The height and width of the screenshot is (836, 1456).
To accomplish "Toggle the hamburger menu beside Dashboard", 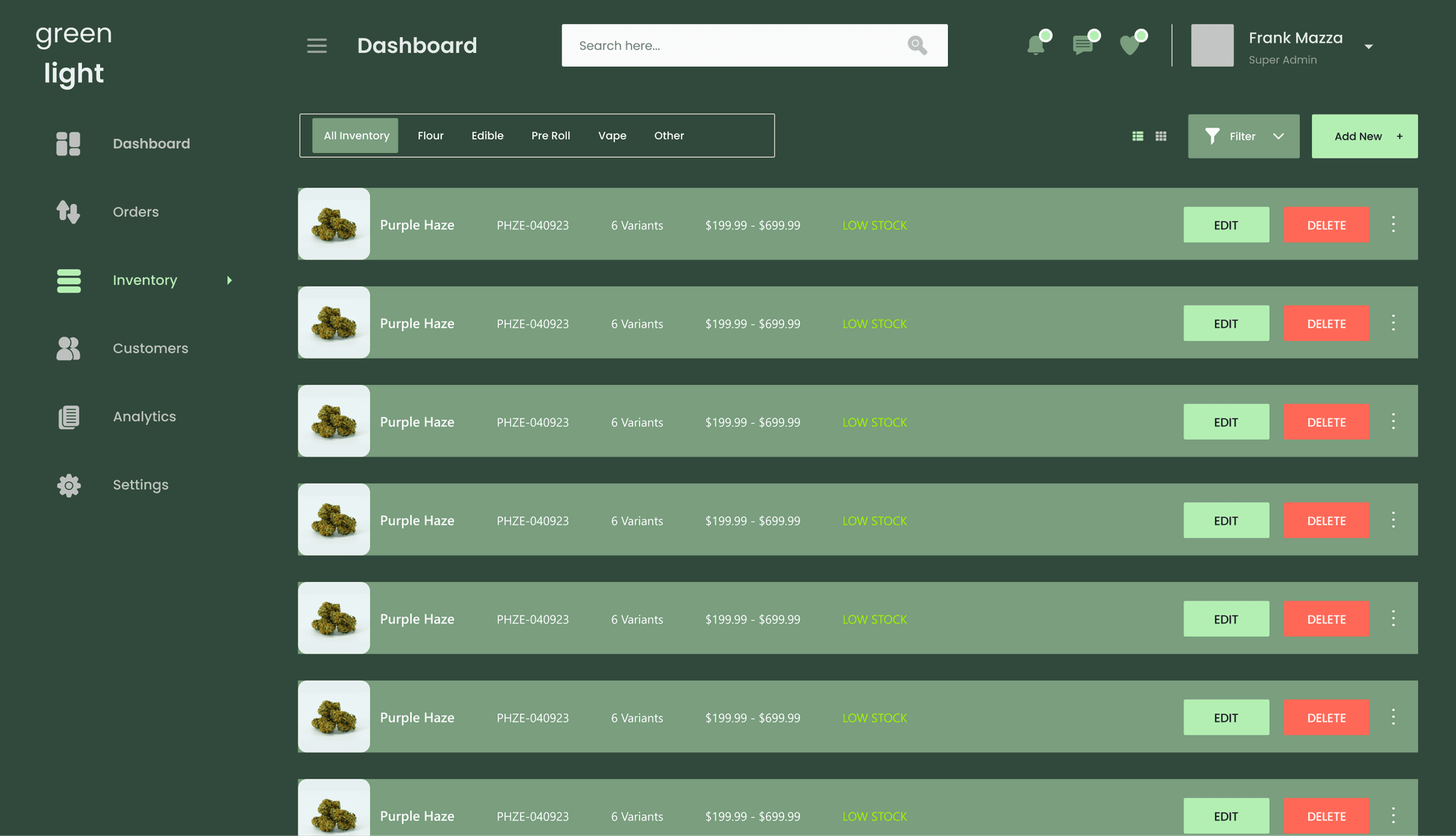I will click(x=317, y=45).
